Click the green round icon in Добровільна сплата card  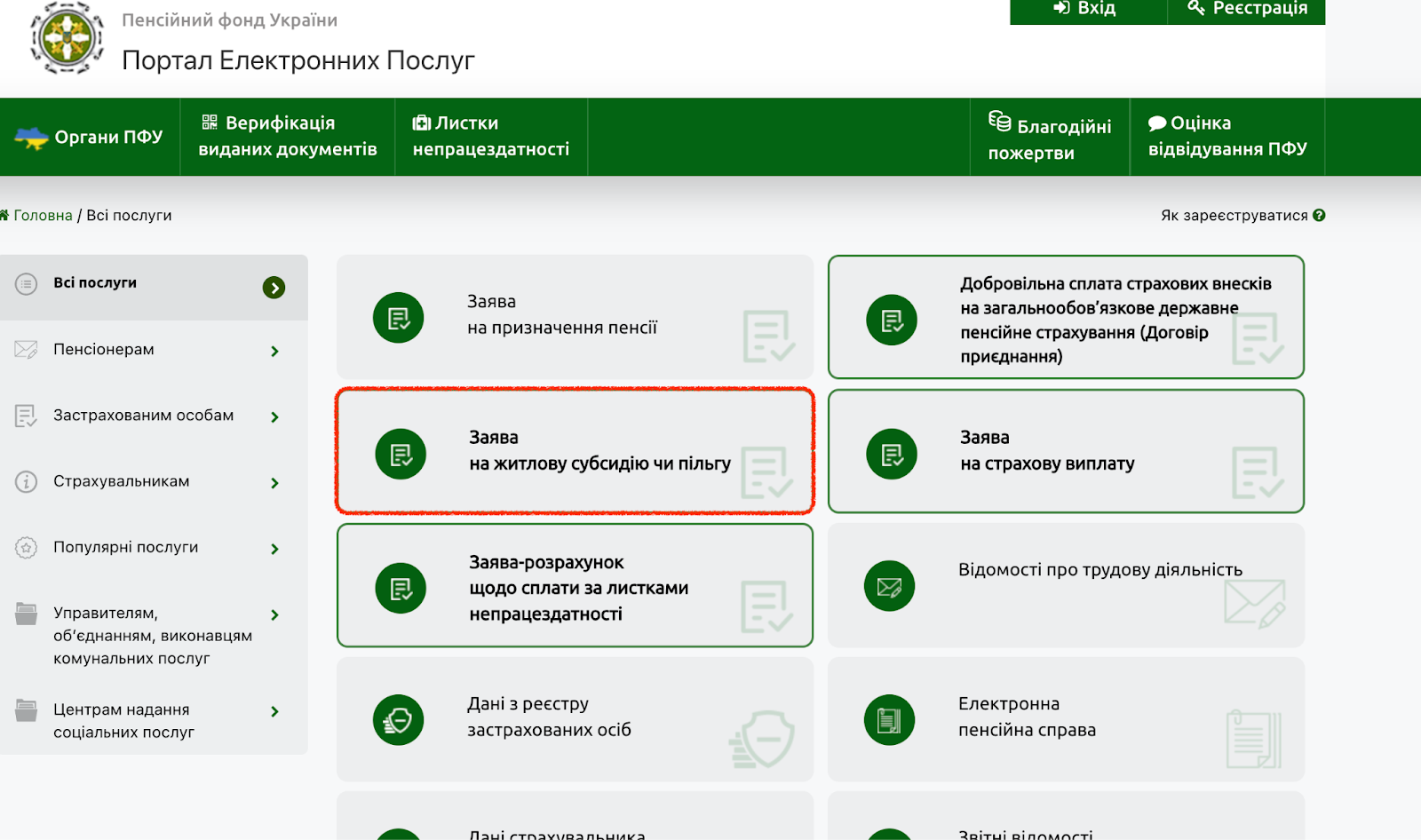pos(892,320)
